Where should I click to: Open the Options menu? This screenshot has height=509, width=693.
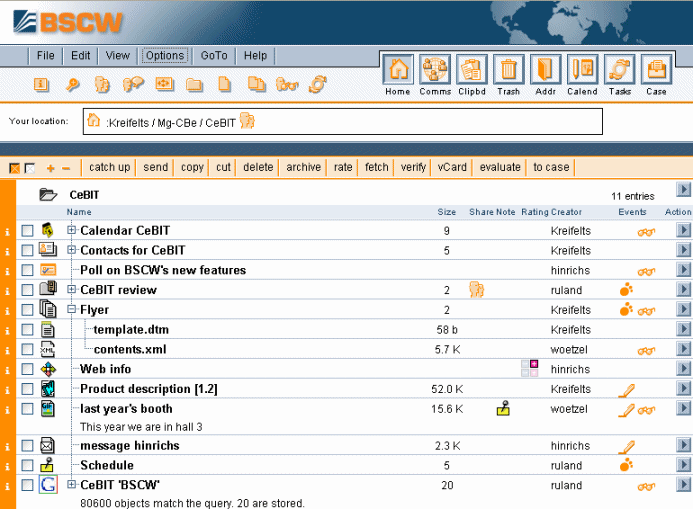click(x=164, y=56)
